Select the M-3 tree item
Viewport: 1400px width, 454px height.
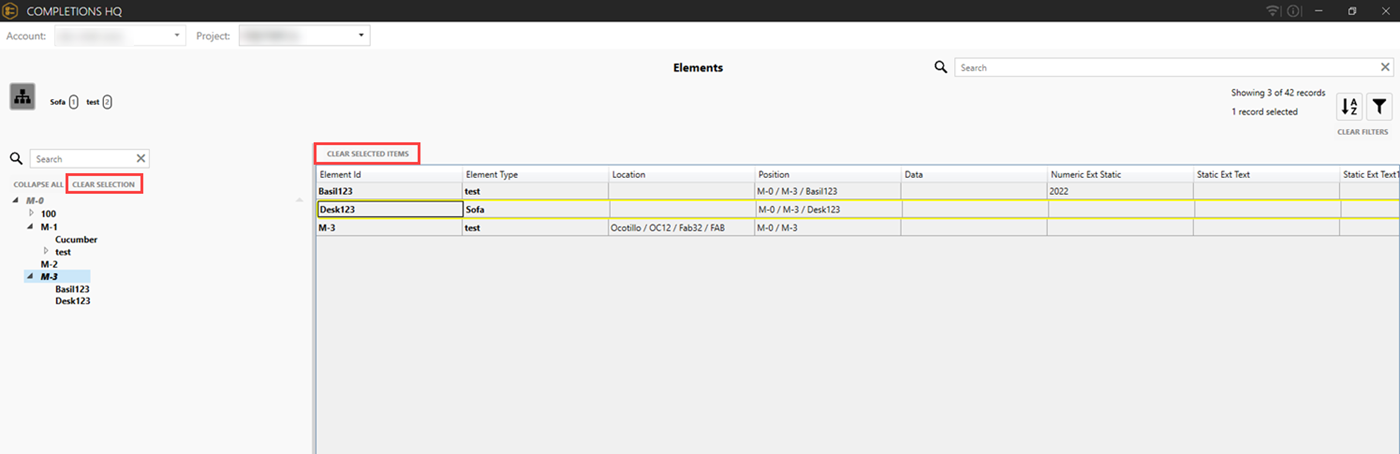(x=49, y=276)
